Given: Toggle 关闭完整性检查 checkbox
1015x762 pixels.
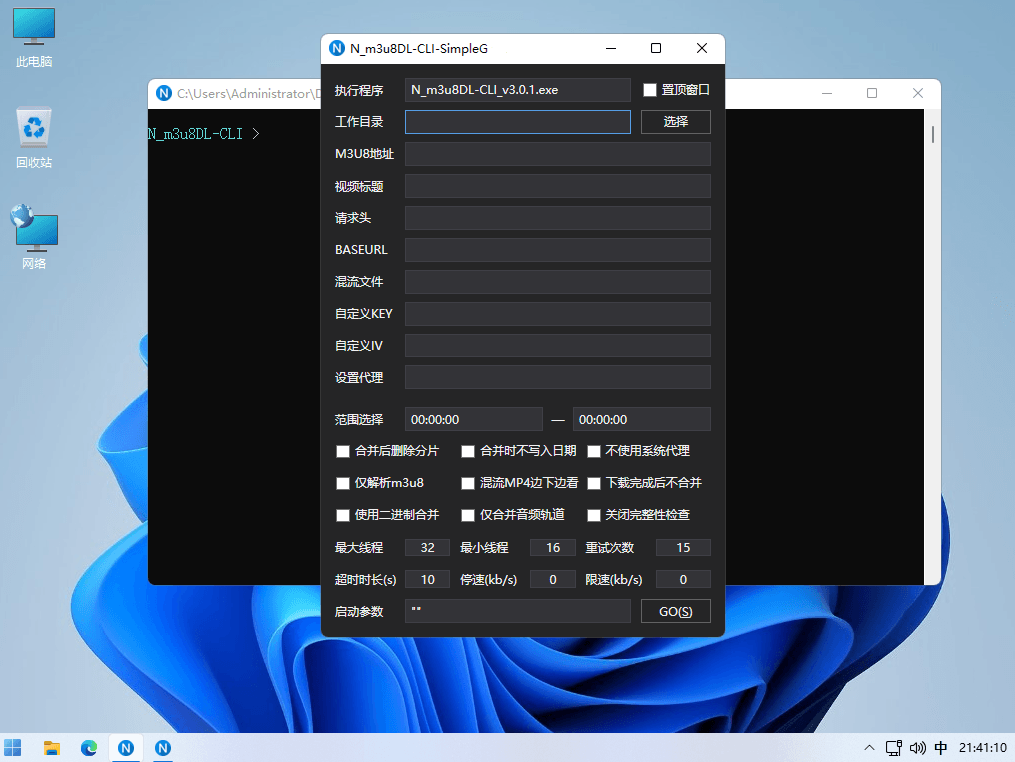Looking at the screenshot, I should (594, 515).
